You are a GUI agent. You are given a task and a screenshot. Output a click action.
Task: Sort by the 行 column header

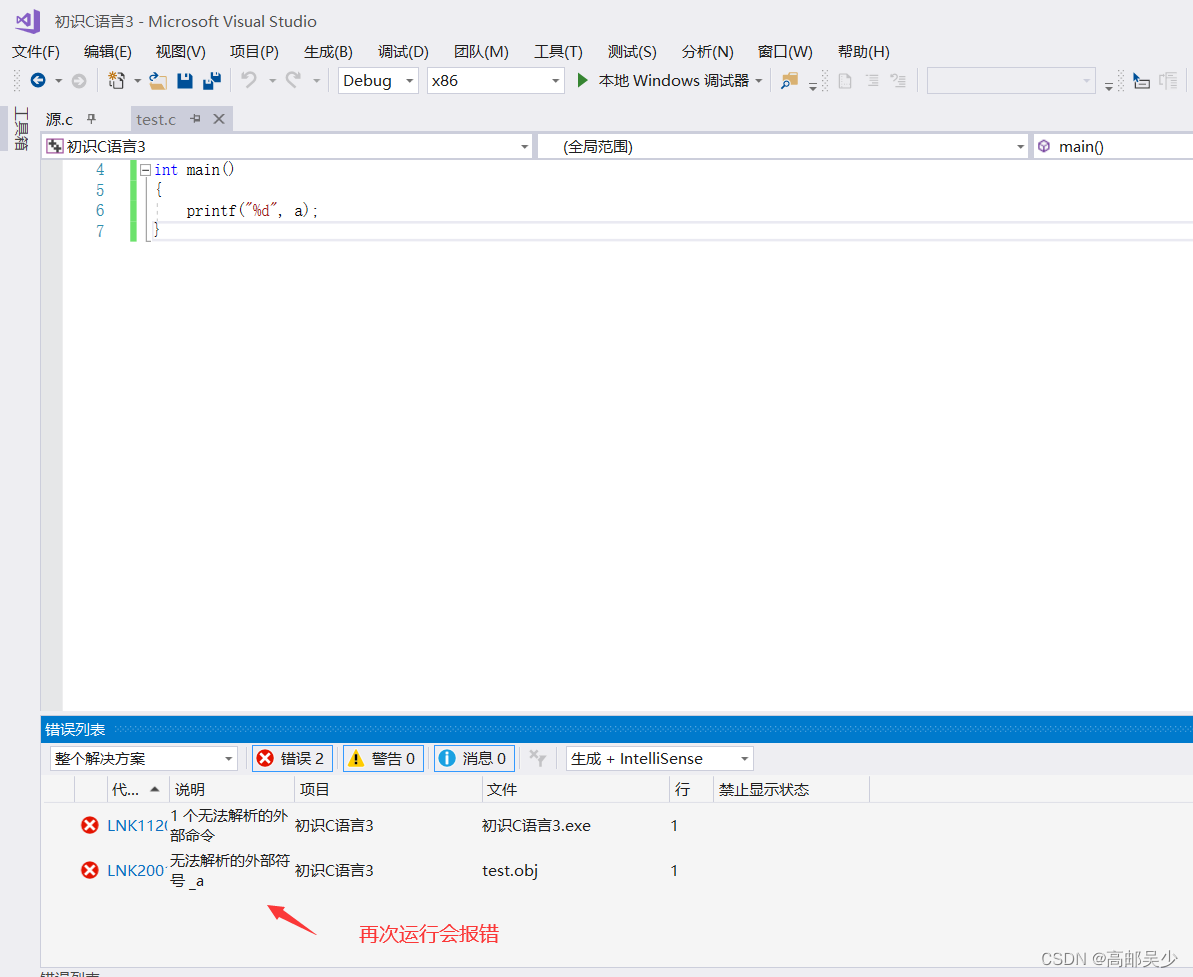pyautogui.click(x=691, y=790)
